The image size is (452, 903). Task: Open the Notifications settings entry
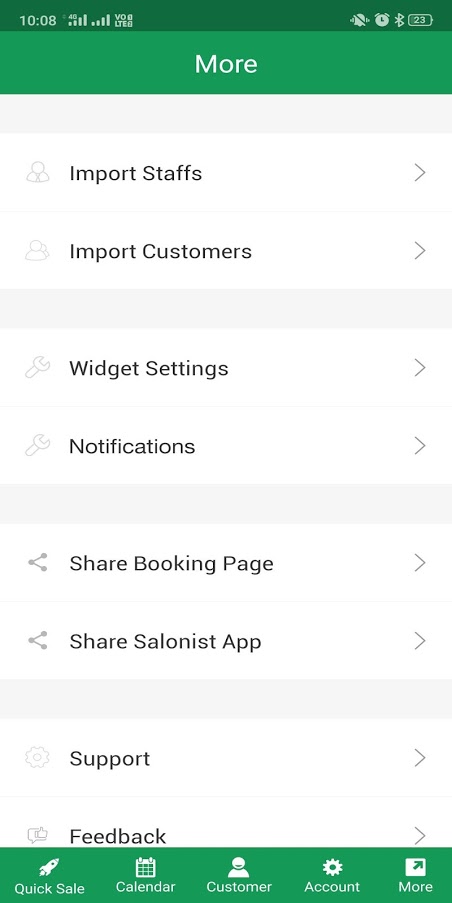click(x=226, y=446)
